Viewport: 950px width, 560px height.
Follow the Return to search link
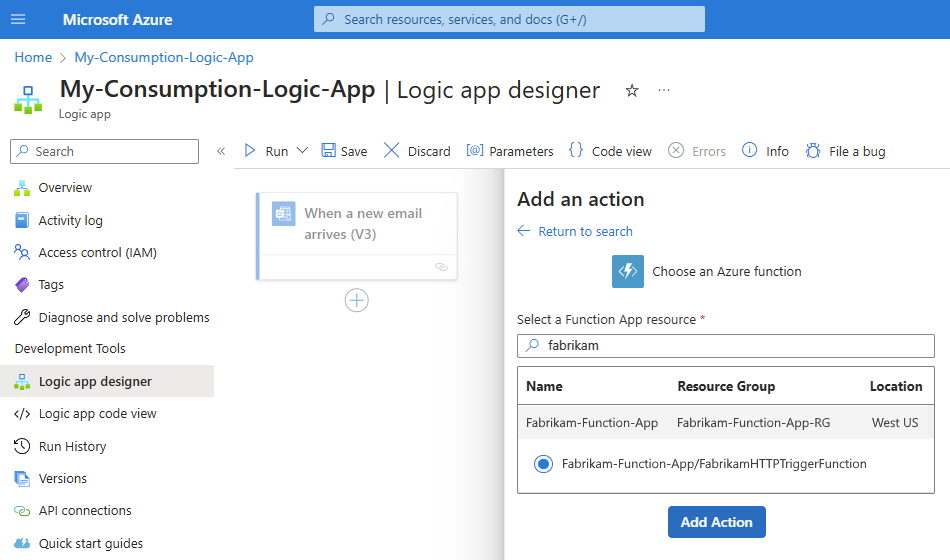tap(585, 231)
